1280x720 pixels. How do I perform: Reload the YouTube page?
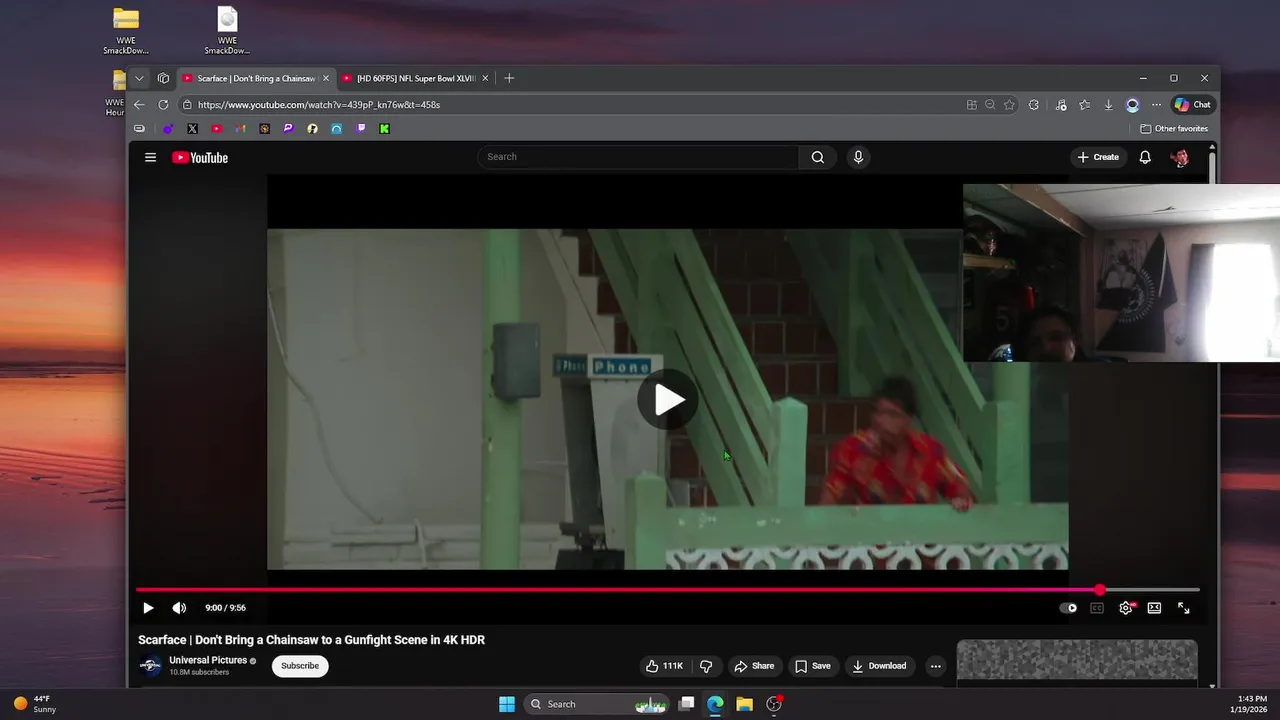coord(163,104)
